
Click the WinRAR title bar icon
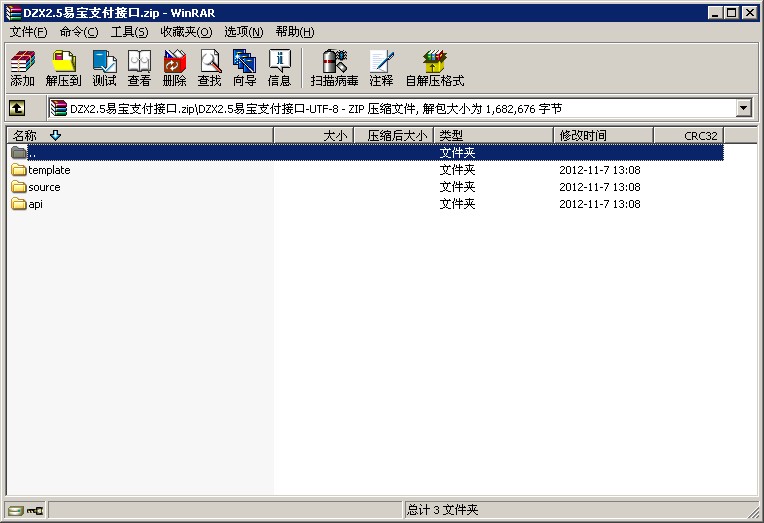click(x=13, y=13)
